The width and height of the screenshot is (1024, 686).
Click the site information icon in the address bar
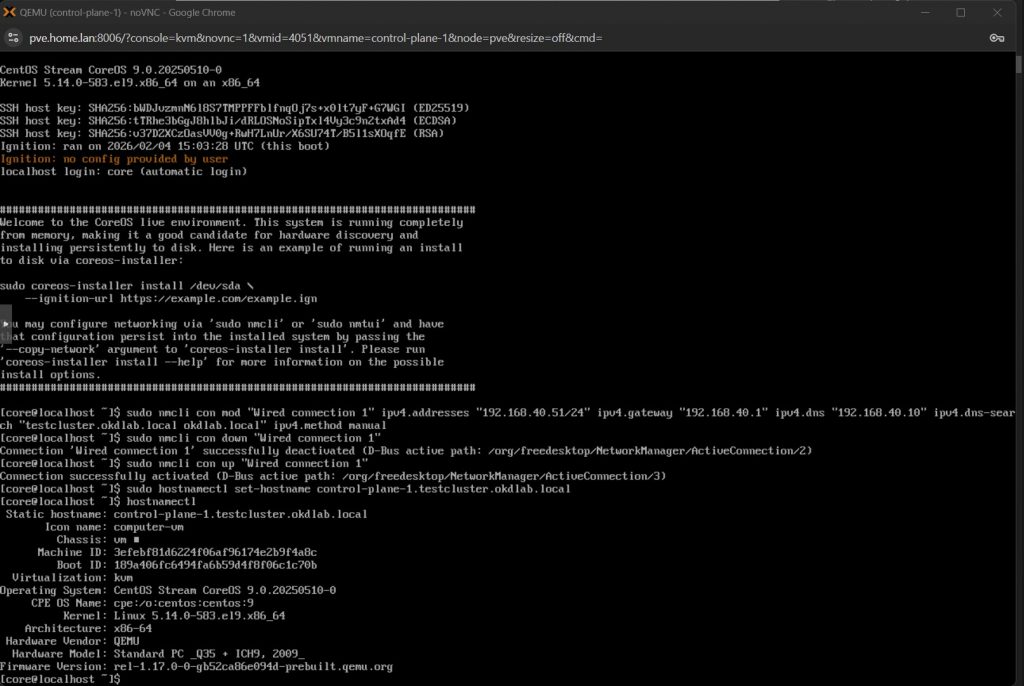point(14,38)
